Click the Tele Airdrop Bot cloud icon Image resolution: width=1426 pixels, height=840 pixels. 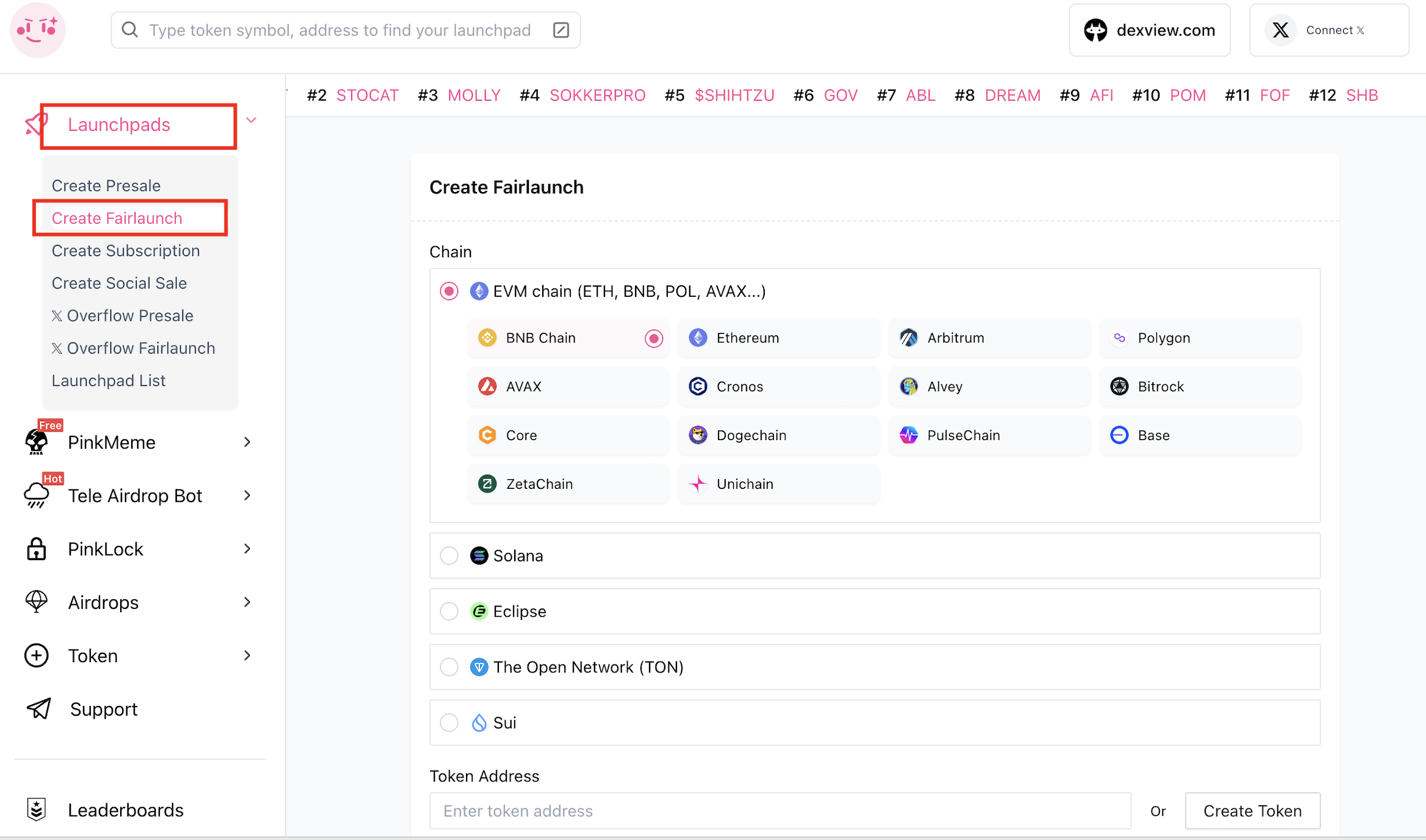tap(37, 495)
